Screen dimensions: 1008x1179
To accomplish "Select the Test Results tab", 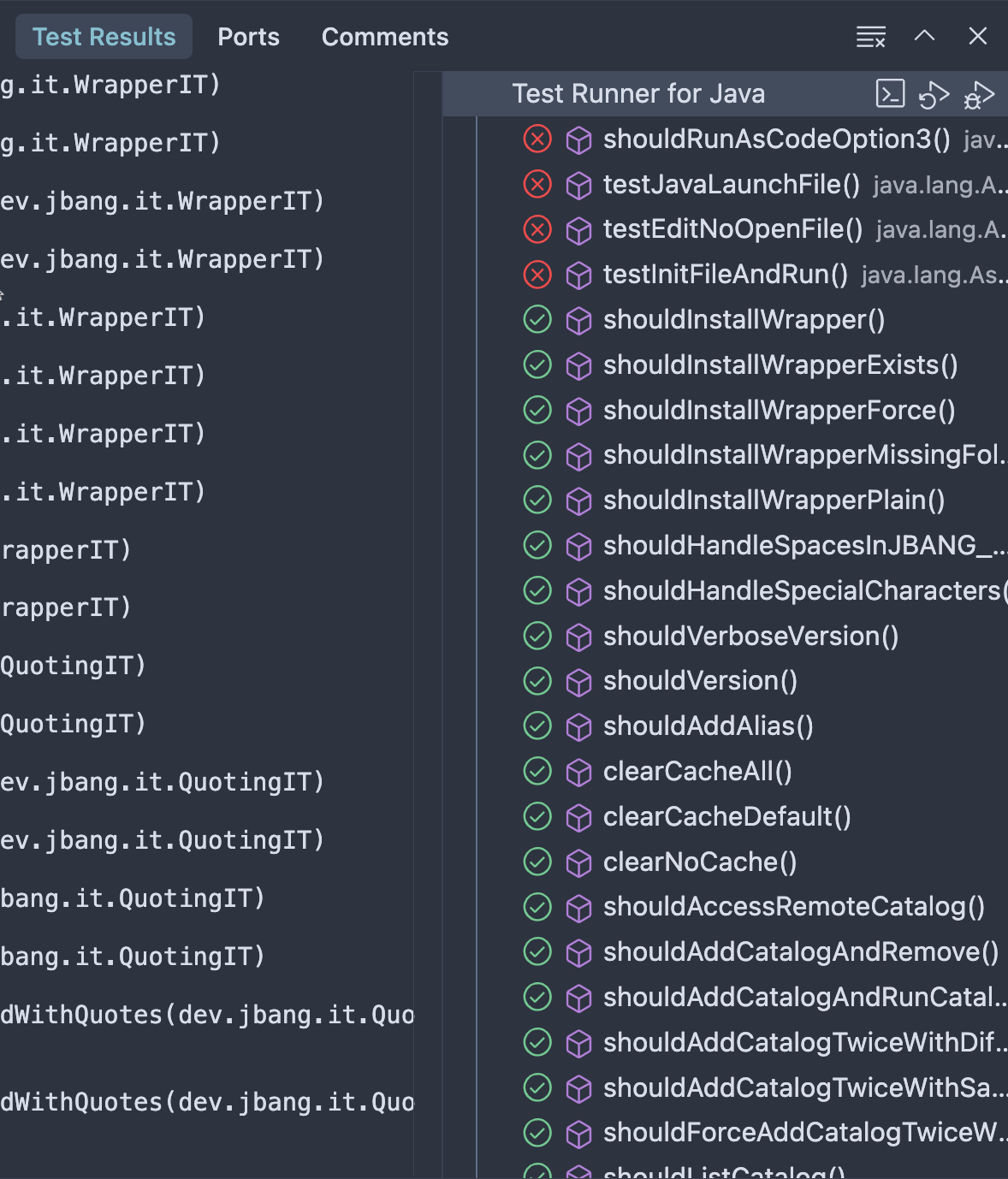I will [104, 37].
